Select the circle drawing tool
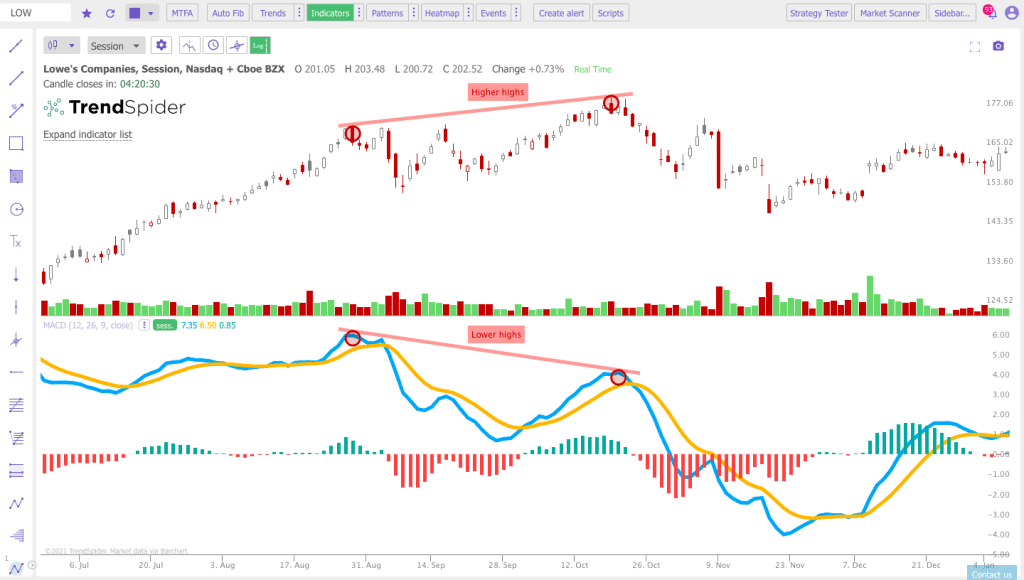 [16, 209]
